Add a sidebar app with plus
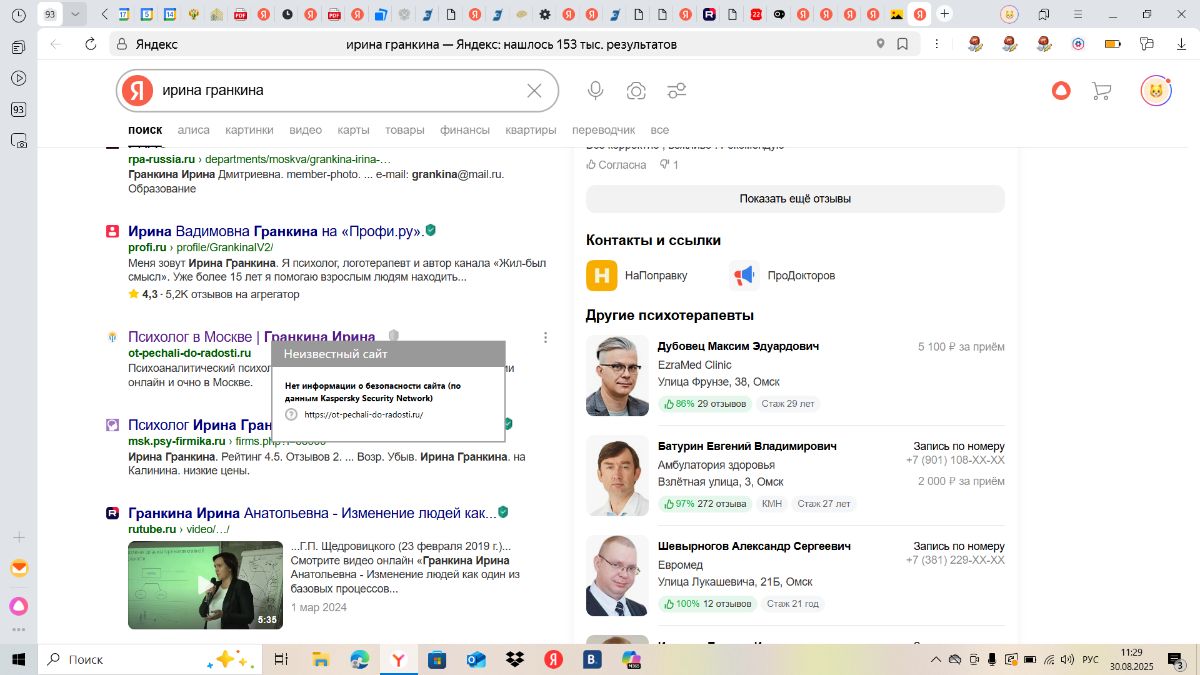This screenshot has height=675, width=1200. click(19, 537)
